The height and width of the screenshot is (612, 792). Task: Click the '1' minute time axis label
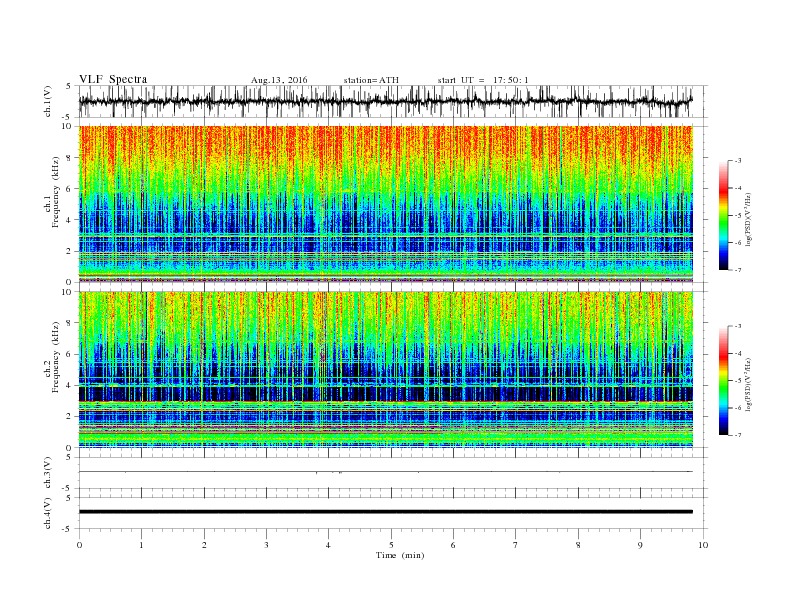pyautogui.click(x=141, y=545)
